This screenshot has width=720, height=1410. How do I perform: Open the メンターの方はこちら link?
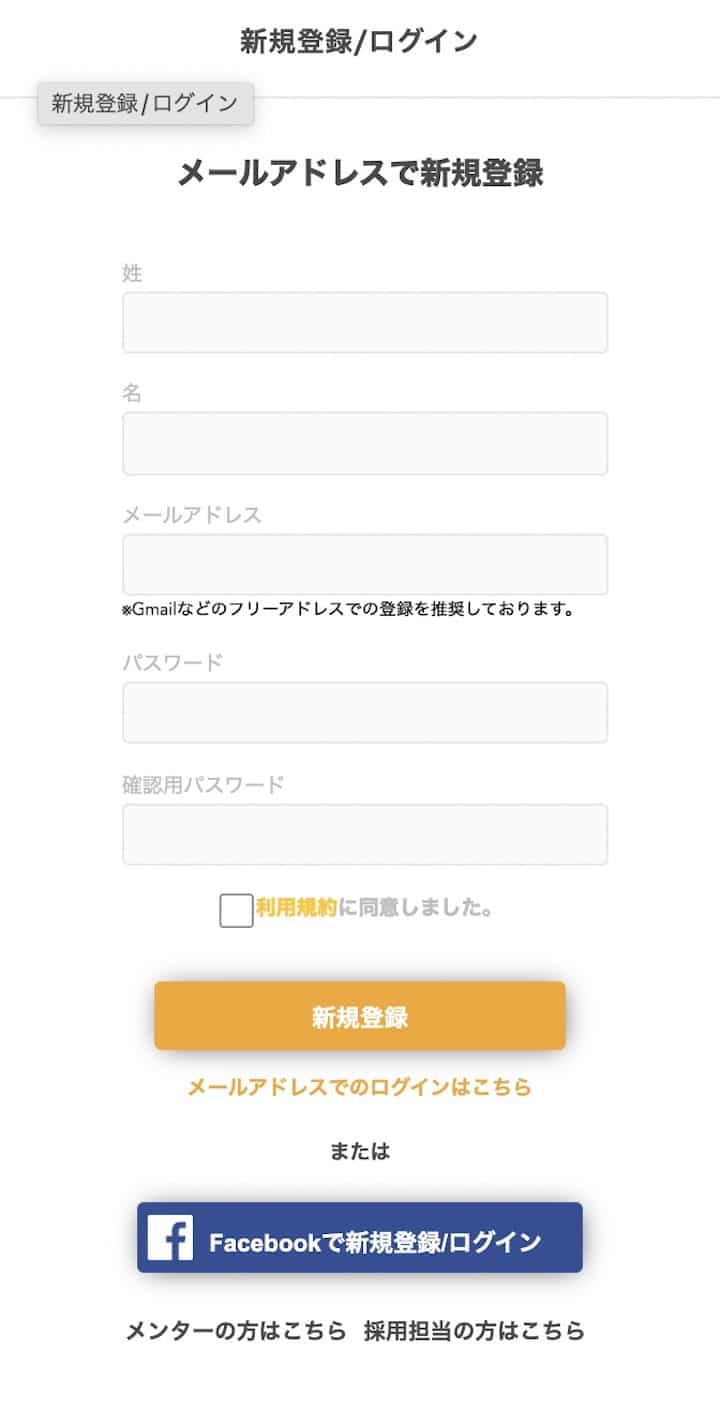pyautogui.click(x=236, y=1331)
